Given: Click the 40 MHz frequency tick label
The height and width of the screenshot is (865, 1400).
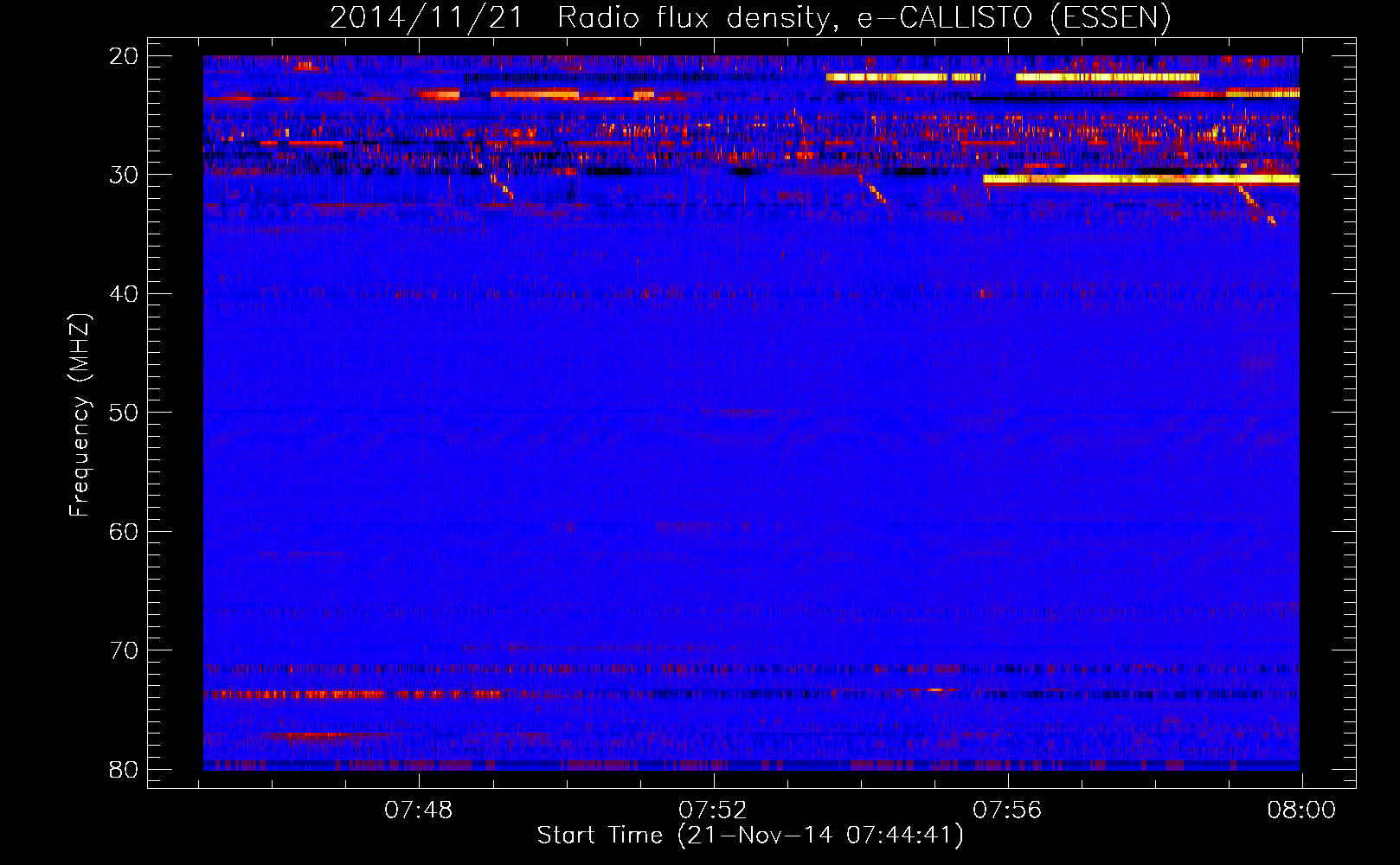Looking at the screenshot, I should point(124,294).
